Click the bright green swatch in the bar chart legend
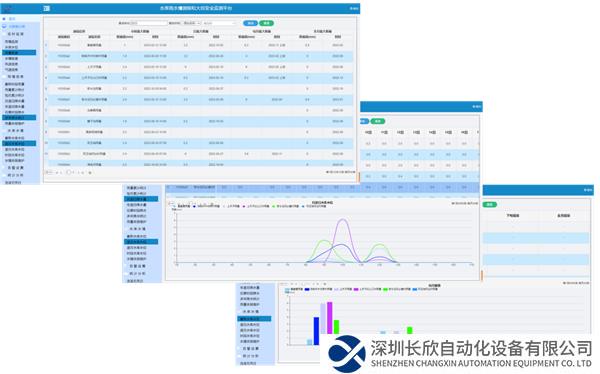Image resolution: width=600 pixels, height=374 pixels. (385, 289)
